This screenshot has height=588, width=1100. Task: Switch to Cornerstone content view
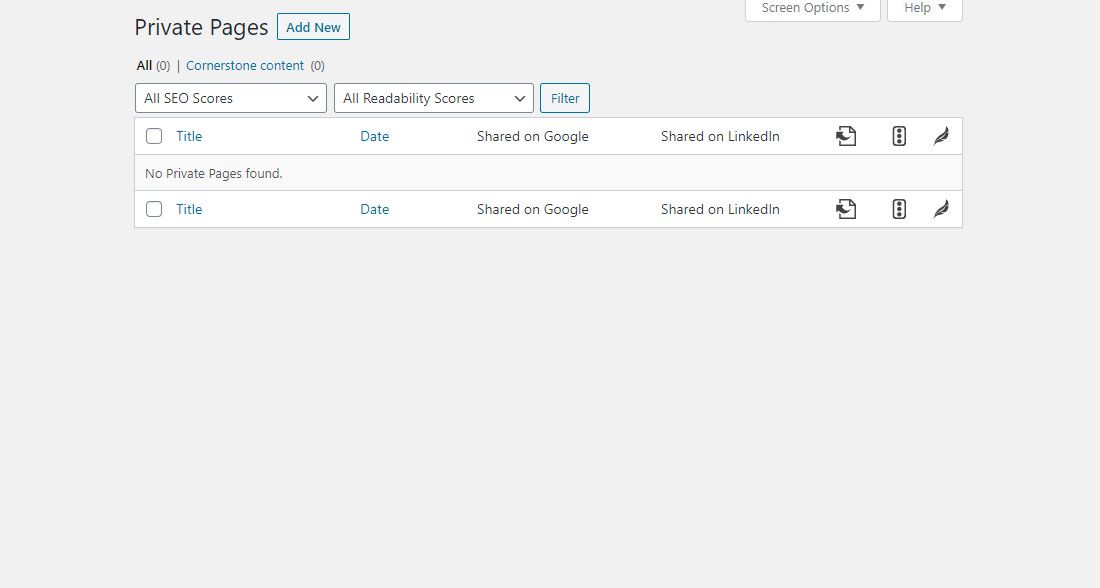(245, 65)
